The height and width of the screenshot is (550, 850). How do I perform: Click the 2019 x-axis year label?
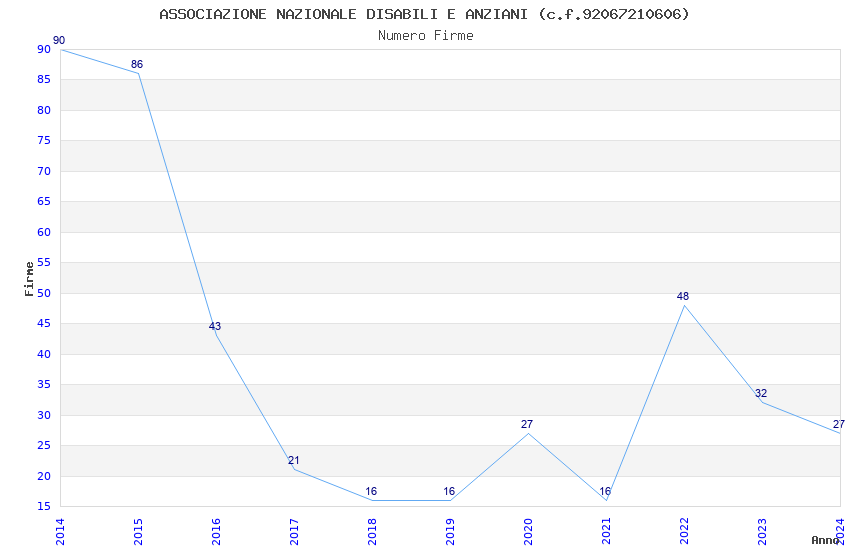[x=450, y=531]
